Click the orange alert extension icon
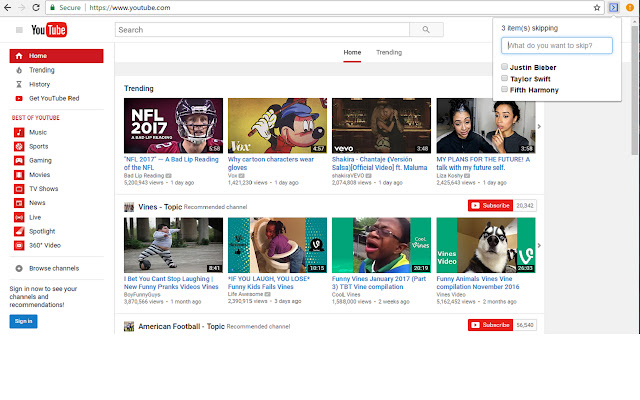Viewport: 640px width, 400px height. point(630,7)
